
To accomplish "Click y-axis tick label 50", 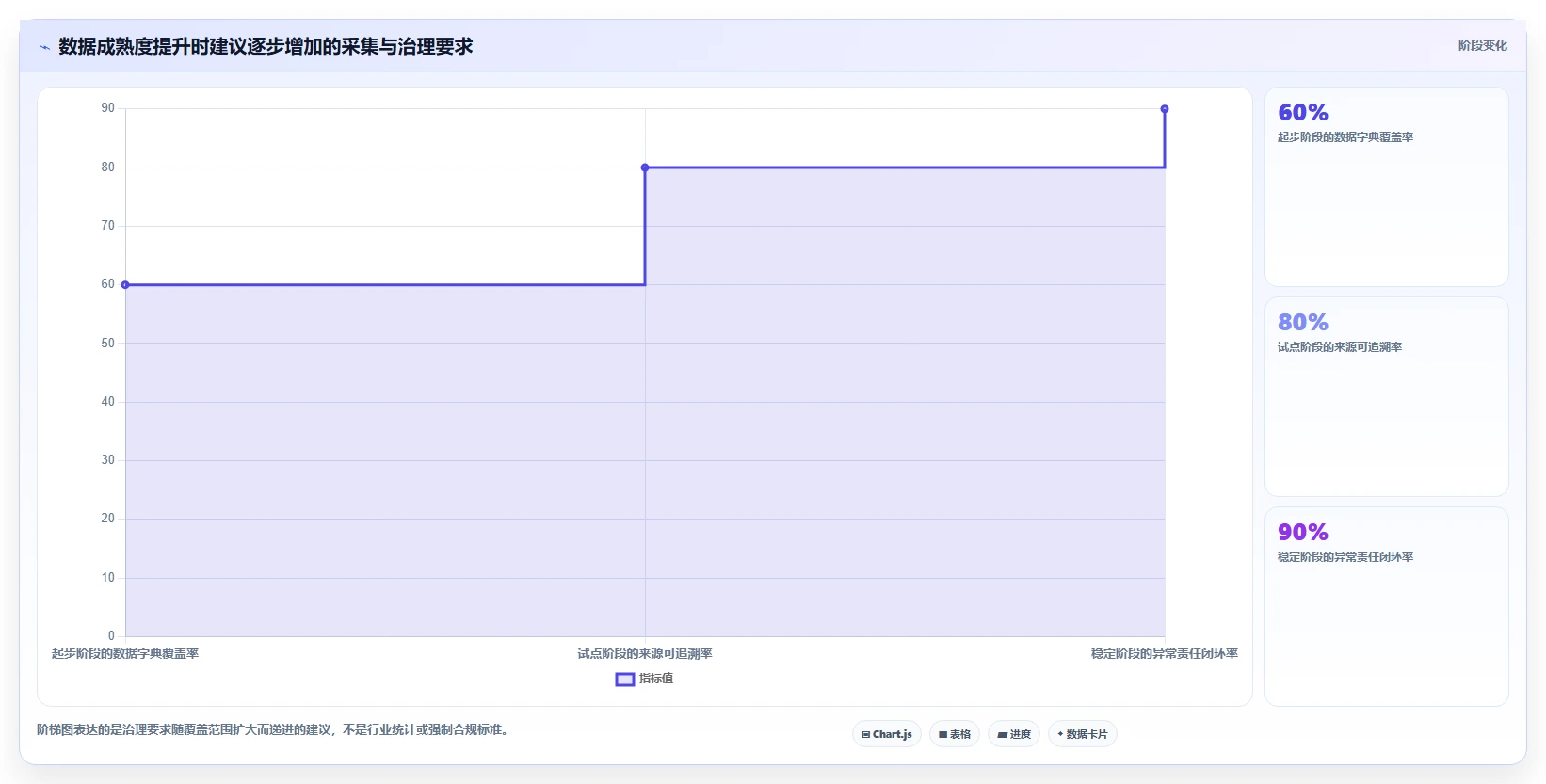I will [108, 344].
